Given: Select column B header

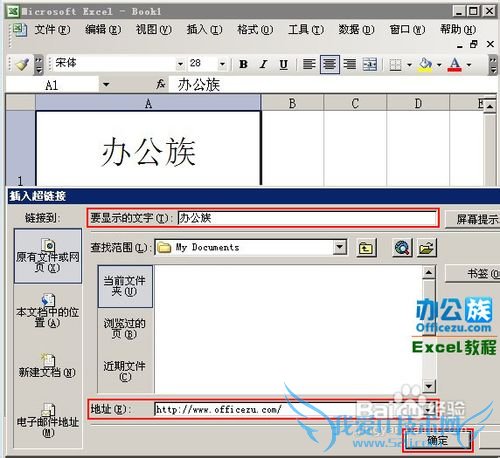Looking at the screenshot, I should click(x=292, y=103).
